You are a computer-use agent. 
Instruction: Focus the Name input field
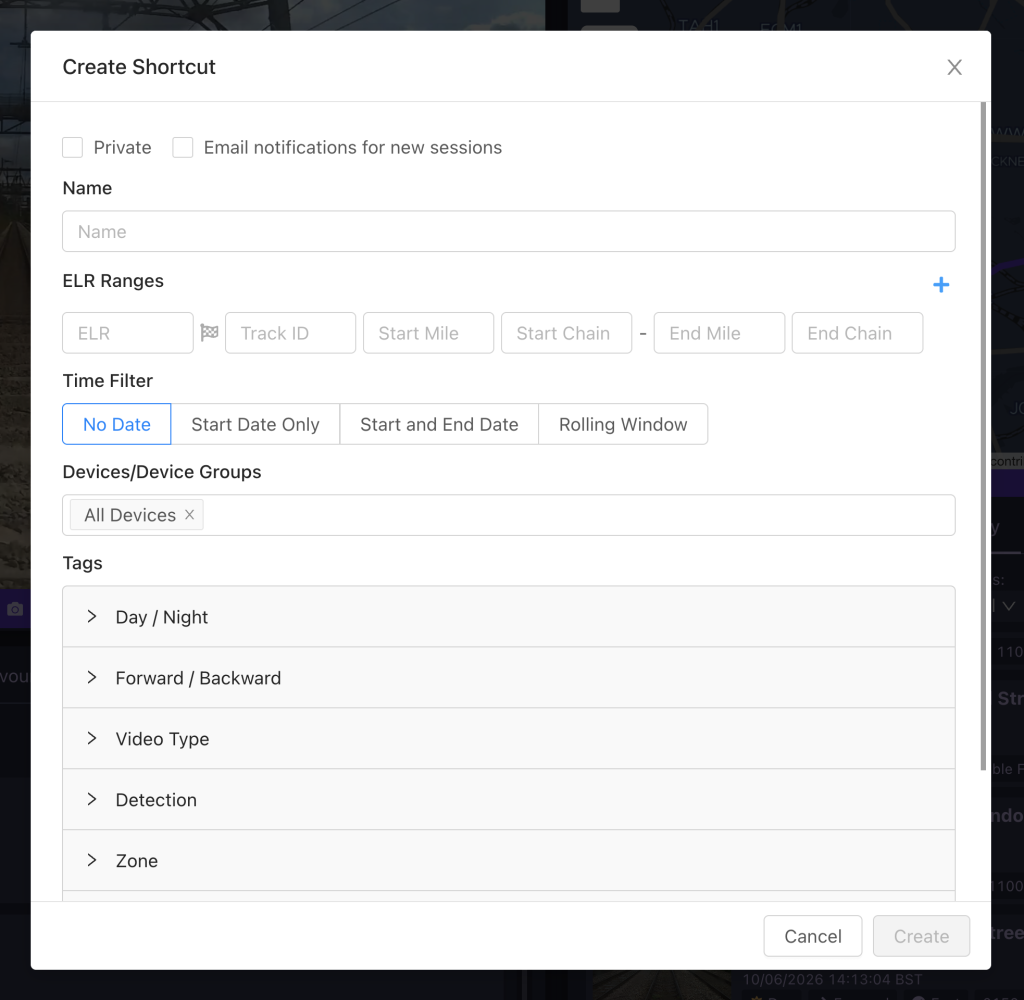(x=509, y=231)
